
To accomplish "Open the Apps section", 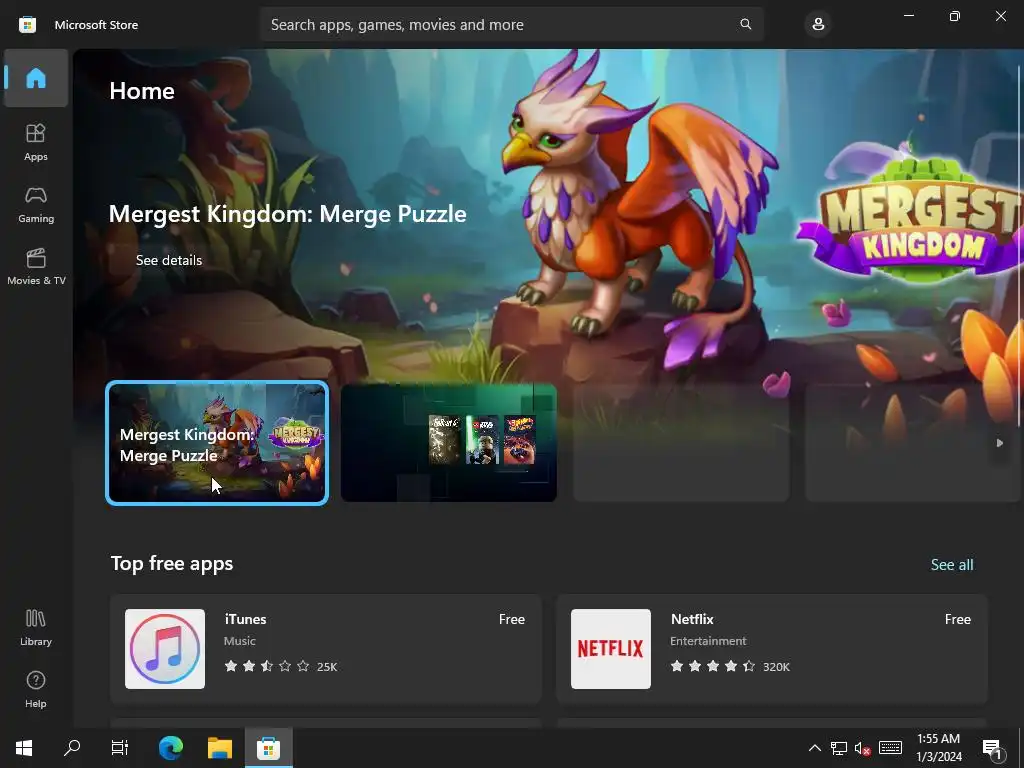I will 36,142.
